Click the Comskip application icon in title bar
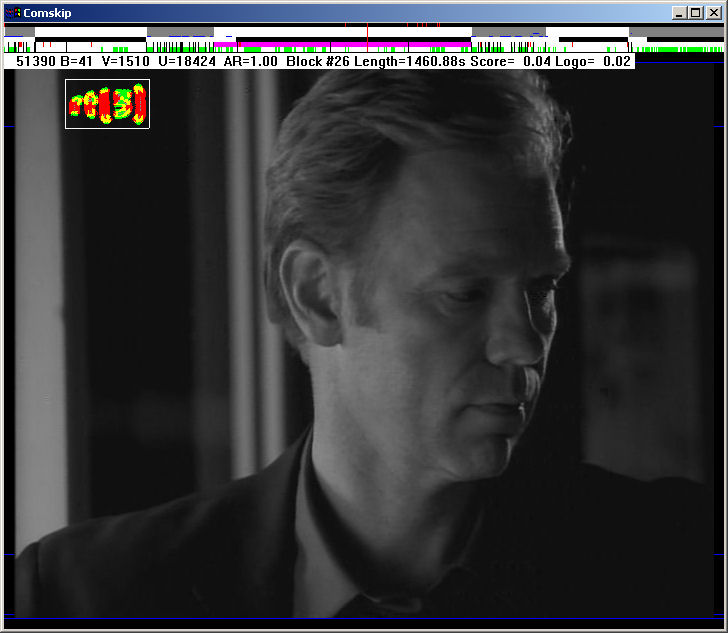Viewport: 728px width, 633px height. pyautogui.click(x=13, y=13)
